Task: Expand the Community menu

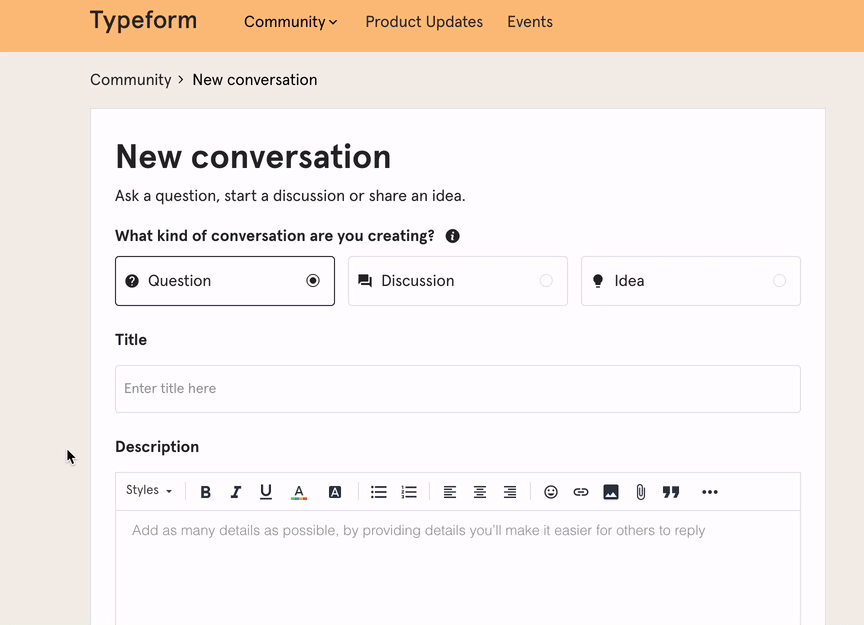Action: pyautogui.click(x=290, y=22)
